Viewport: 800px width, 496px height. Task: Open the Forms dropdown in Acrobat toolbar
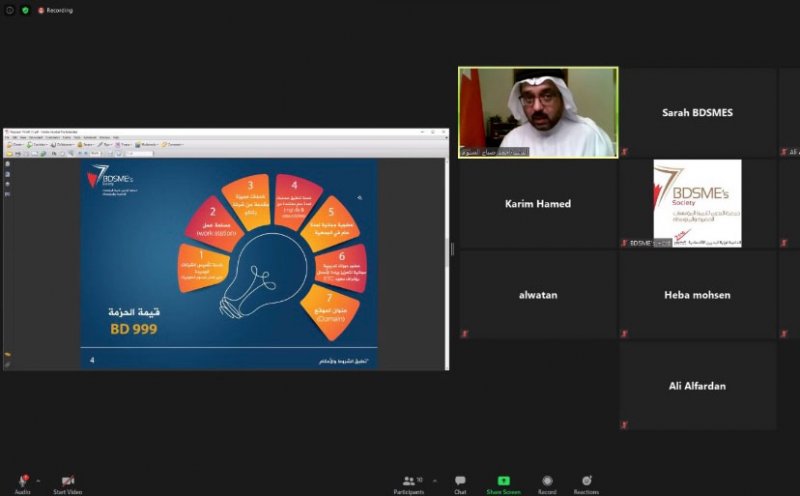click(123, 144)
